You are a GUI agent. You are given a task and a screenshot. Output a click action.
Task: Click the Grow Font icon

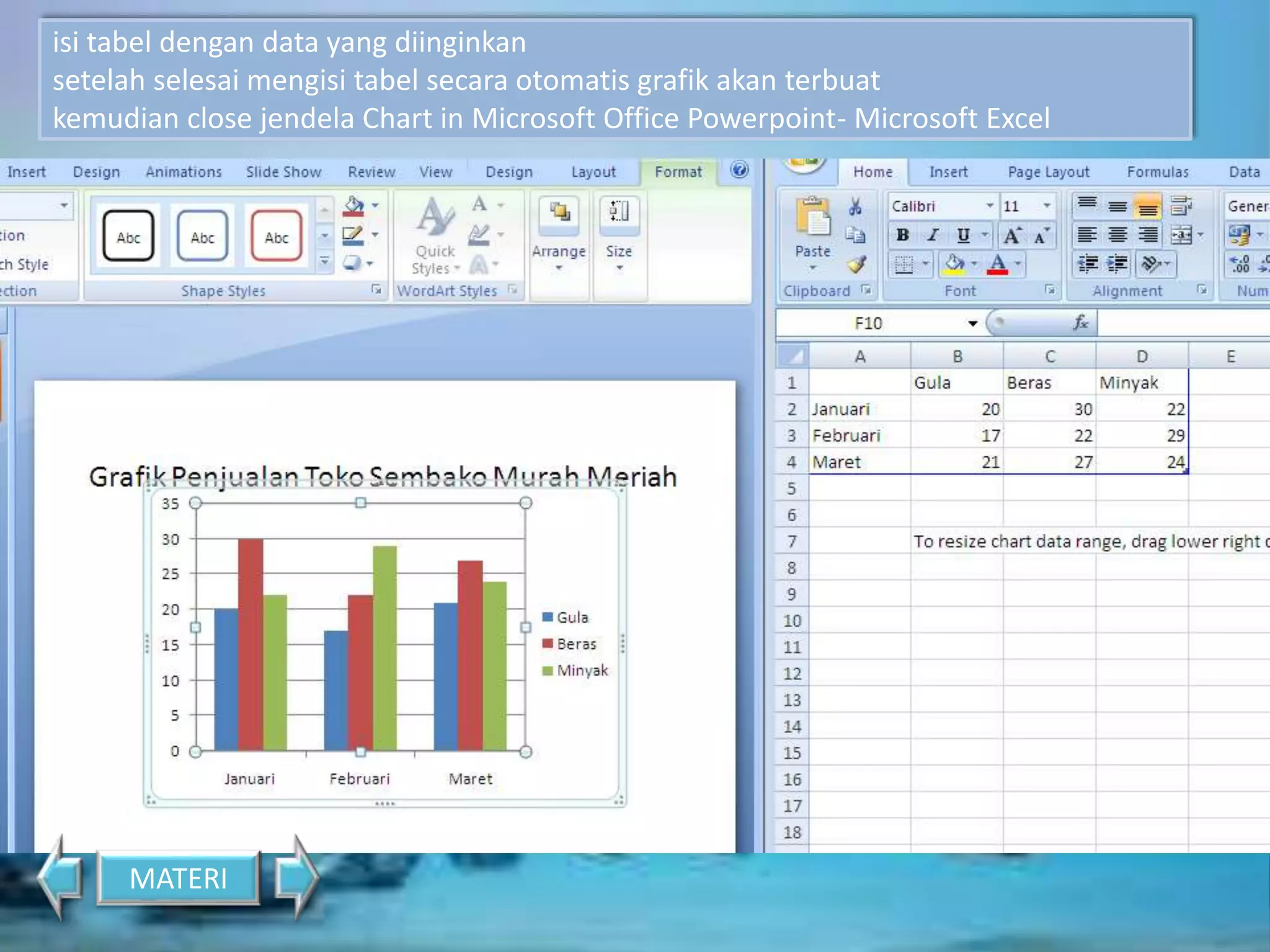[x=1013, y=236]
